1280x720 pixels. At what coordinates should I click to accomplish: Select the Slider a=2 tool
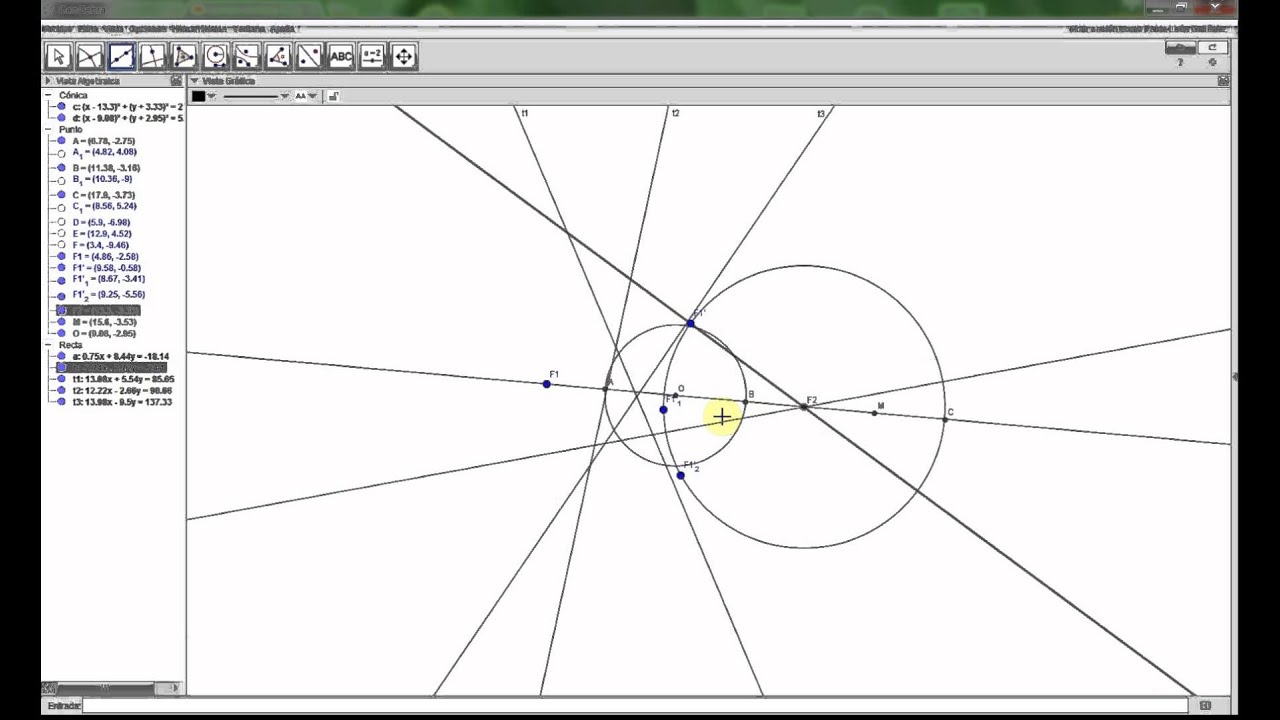coord(372,56)
